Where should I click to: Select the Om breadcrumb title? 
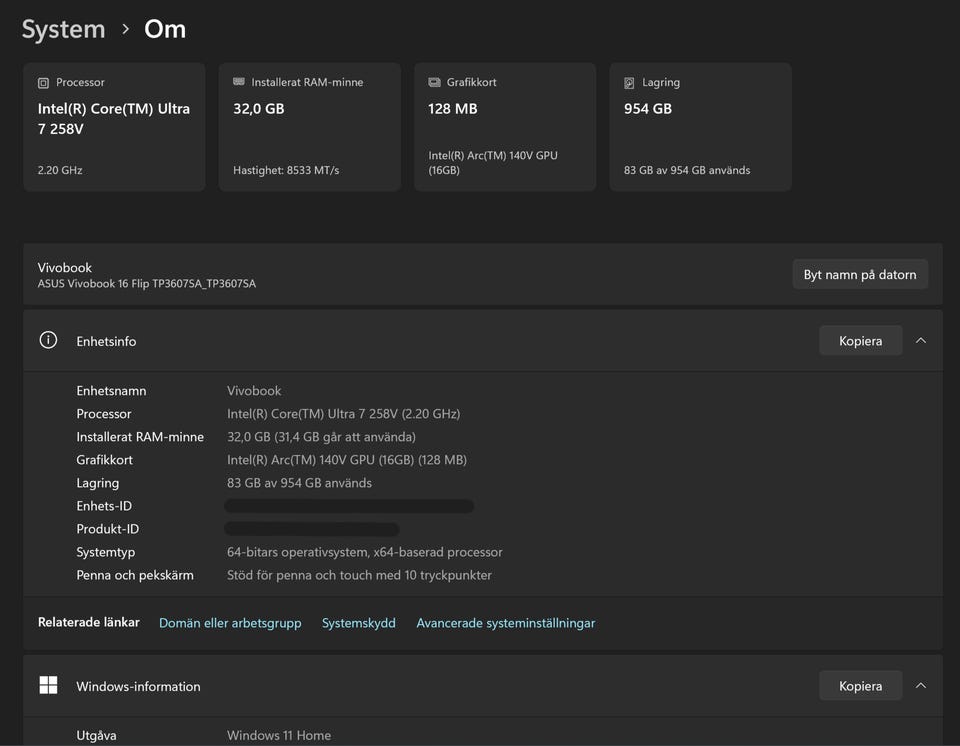tap(165, 29)
